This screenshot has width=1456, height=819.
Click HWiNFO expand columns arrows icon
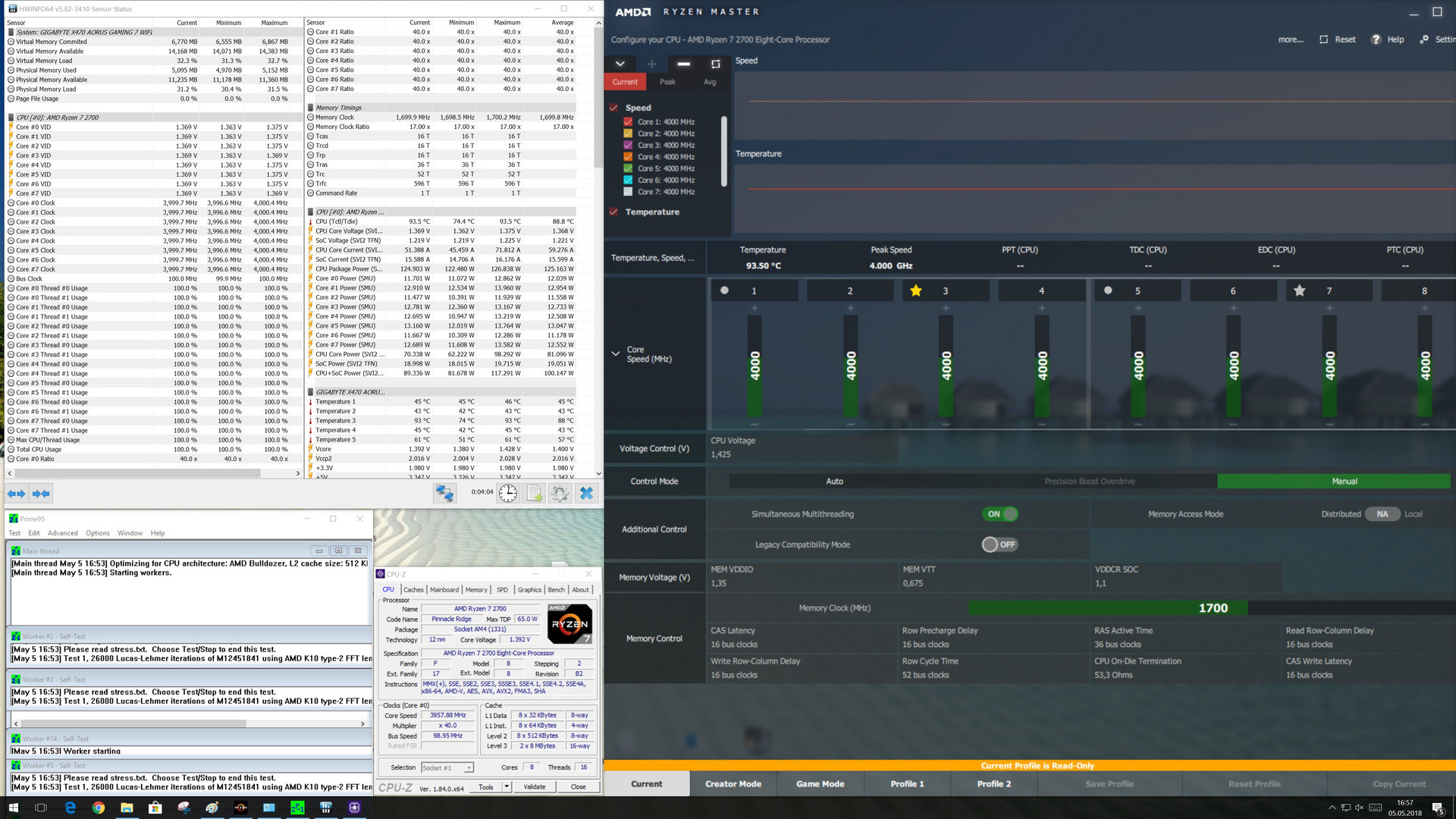pos(16,494)
